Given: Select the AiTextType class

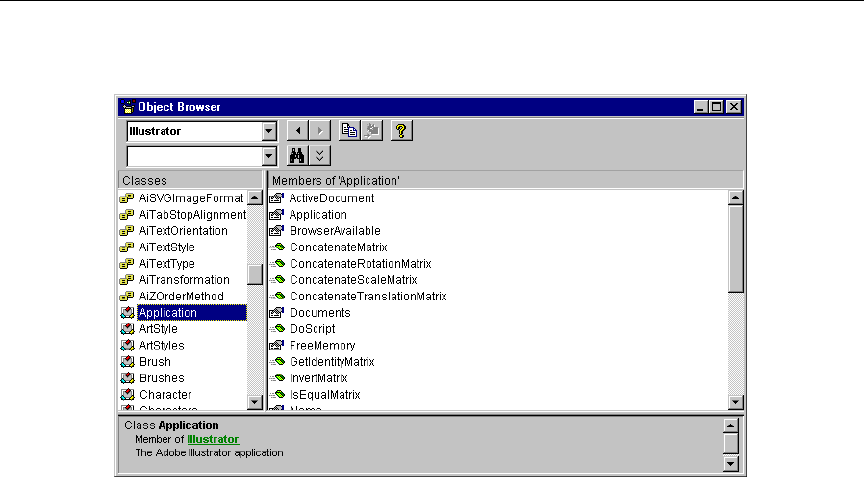Looking at the screenshot, I should point(166,264).
